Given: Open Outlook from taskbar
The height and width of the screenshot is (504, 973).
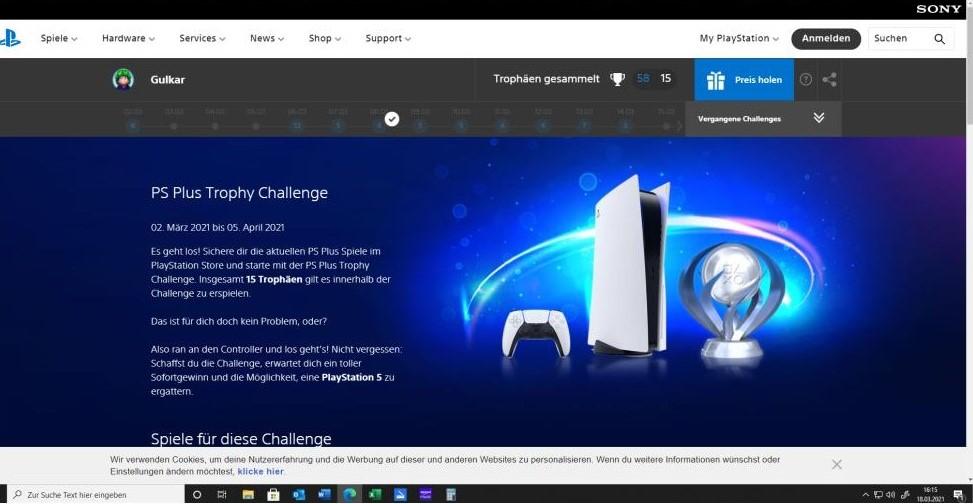Looking at the screenshot, I should (298, 495).
